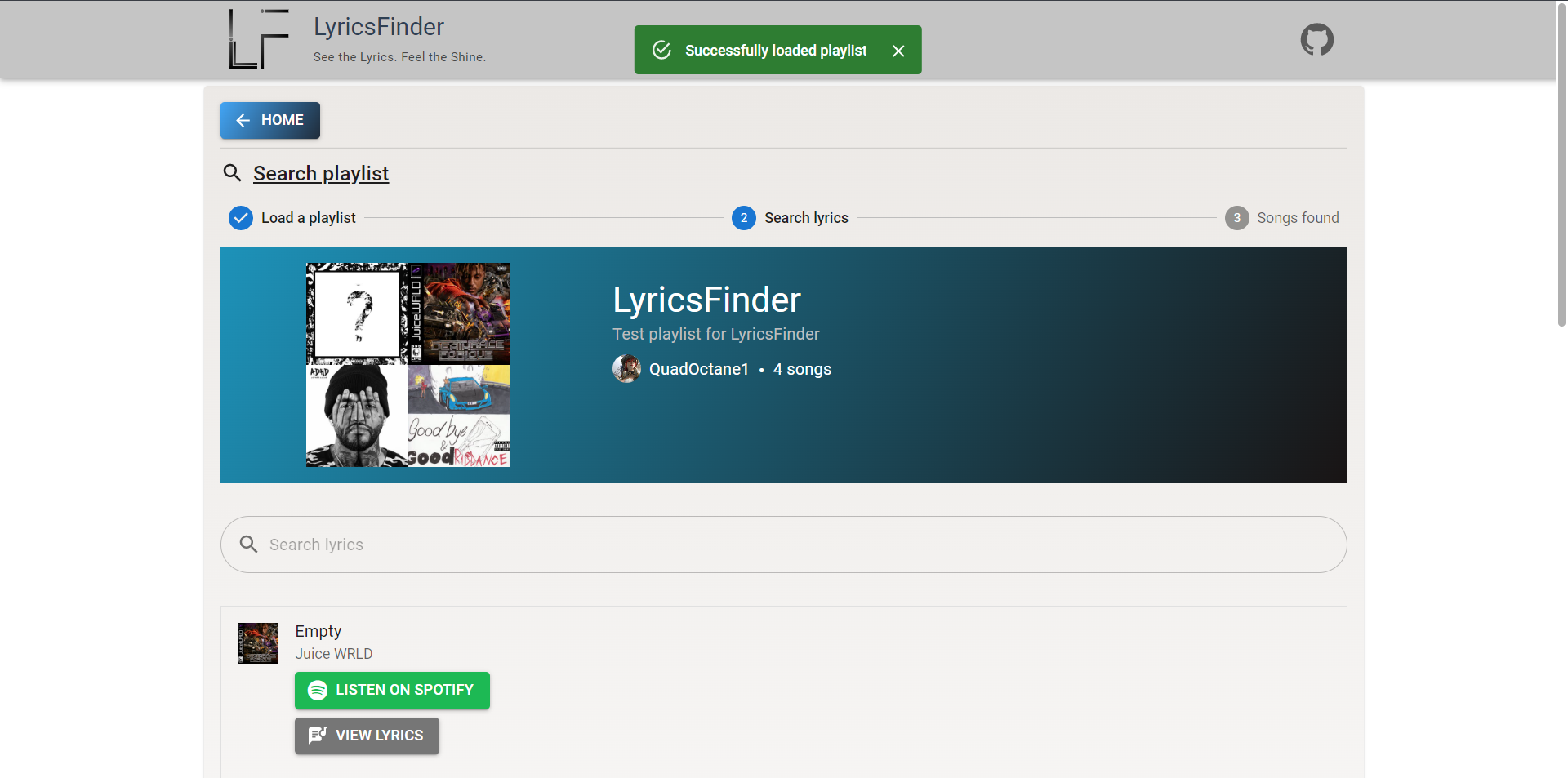Open QuadOctane1 user avatar
The height and width of the screenshot is (778, 1568).
[626, 369]
